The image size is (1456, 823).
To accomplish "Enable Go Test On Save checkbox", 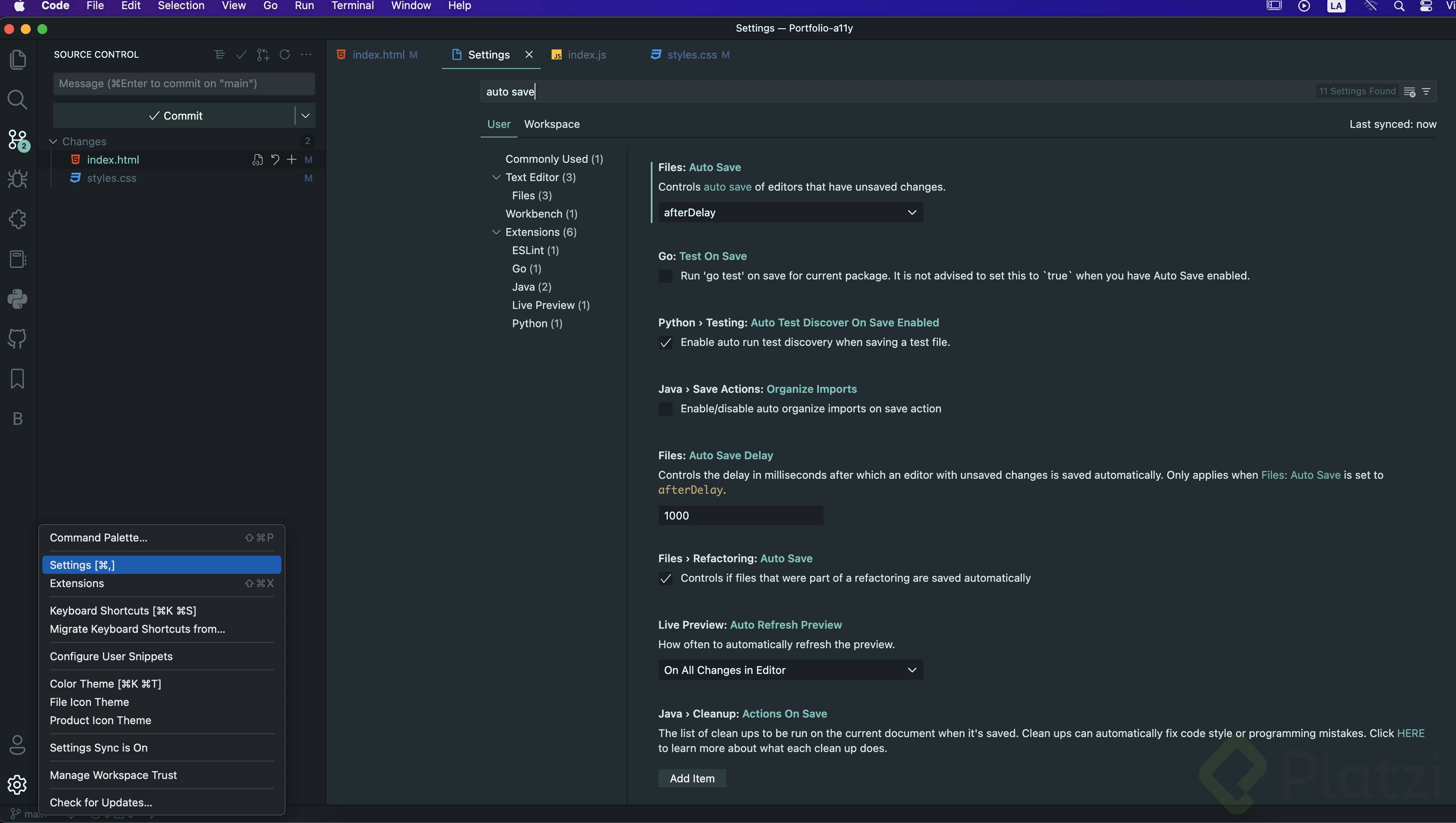I will point(666,276).
